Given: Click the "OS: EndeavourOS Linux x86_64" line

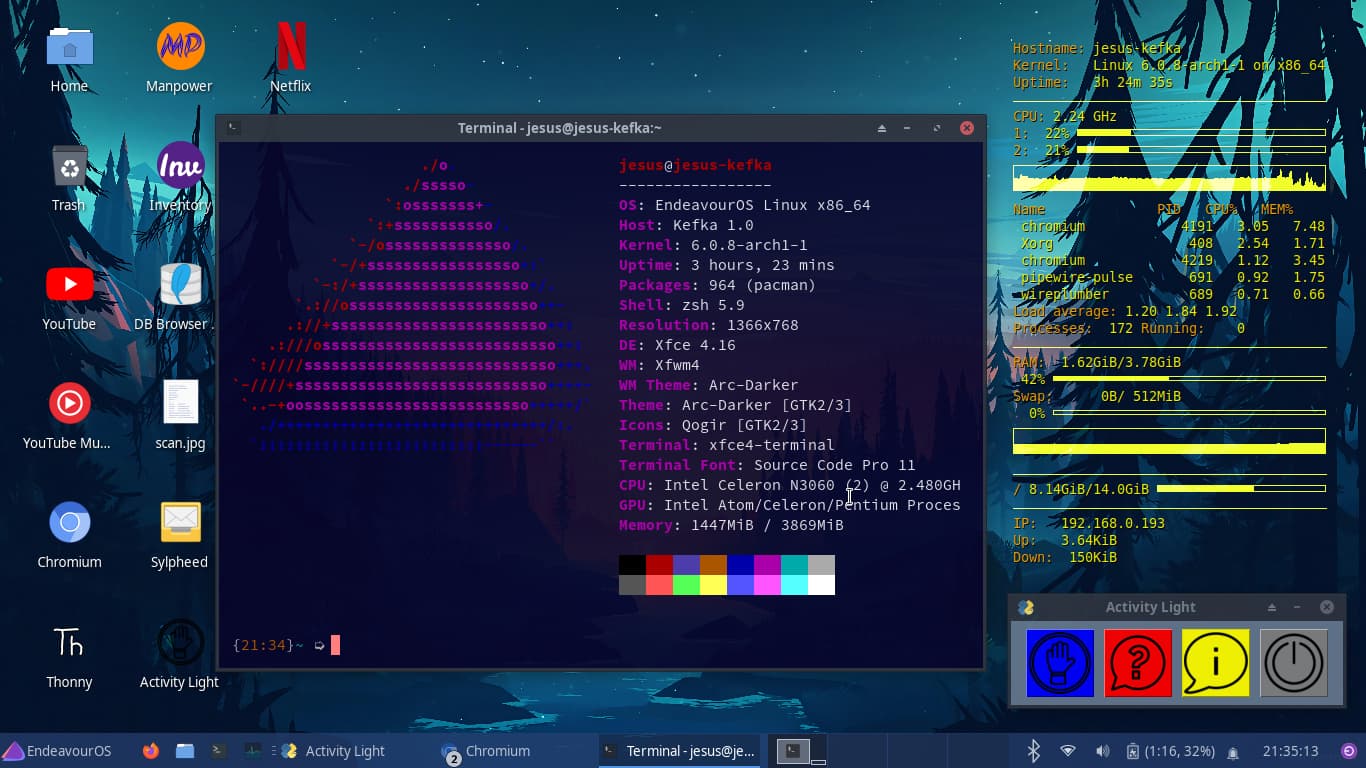Looking at the screenshot, I should coord(745,205).
